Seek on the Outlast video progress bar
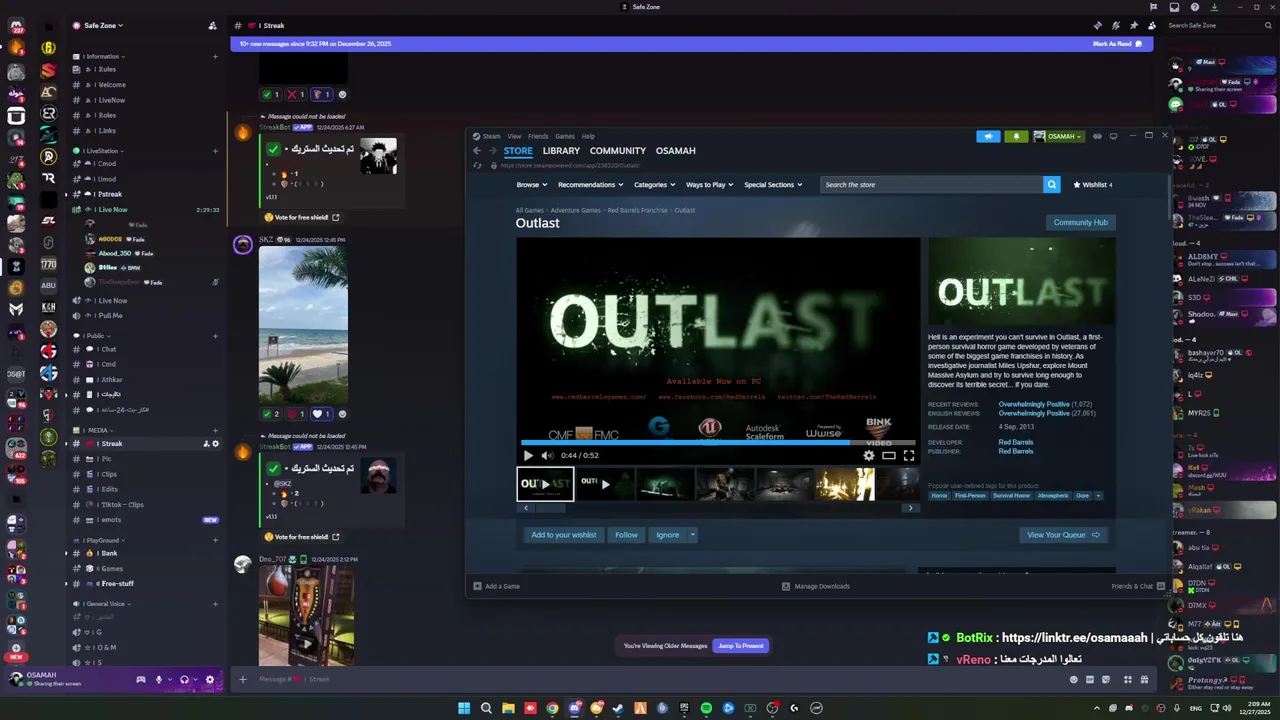The width and height of the screenshot is (1280, 720). pos(718,442)
